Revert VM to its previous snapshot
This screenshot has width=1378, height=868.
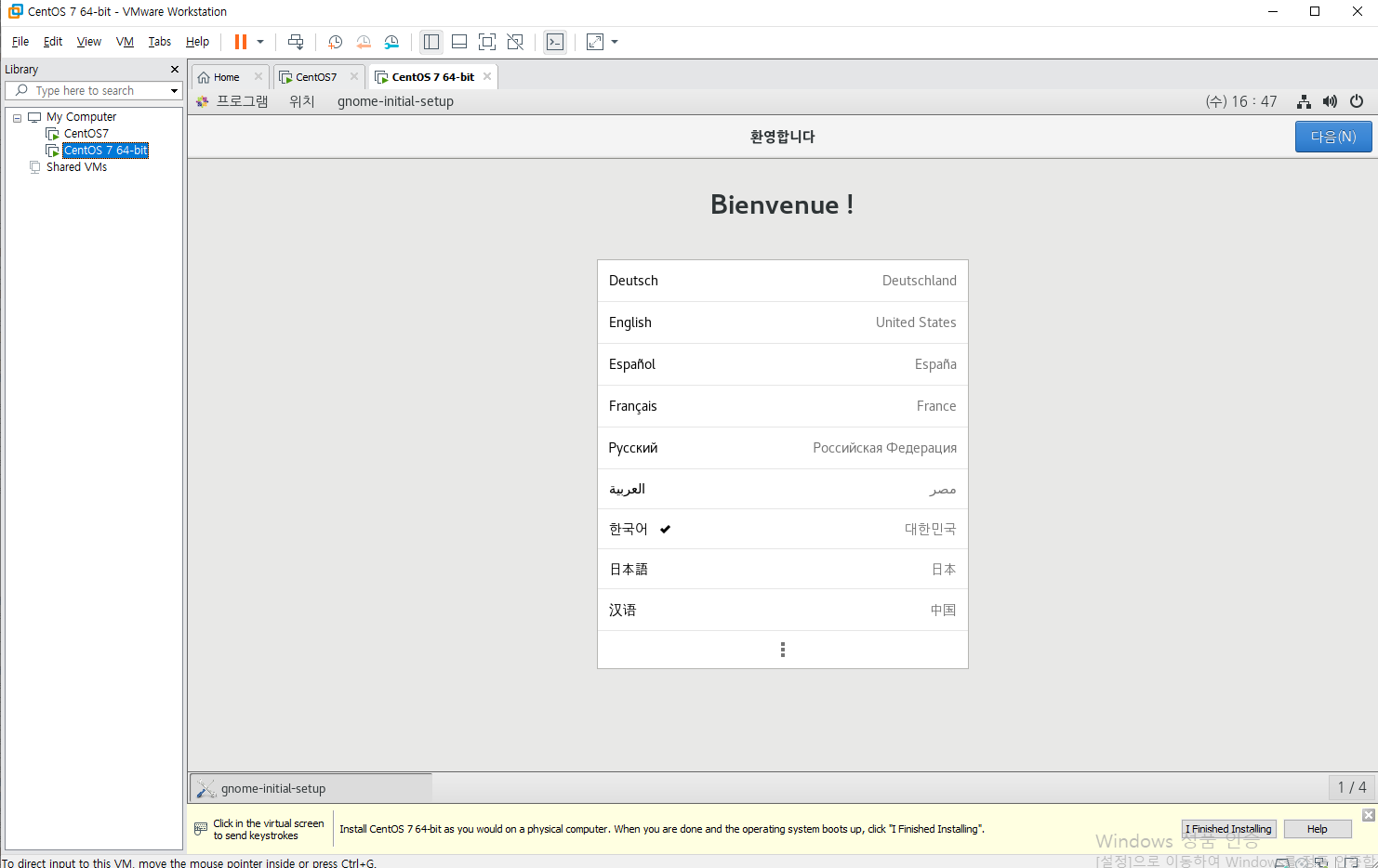(x=364, y=42)
